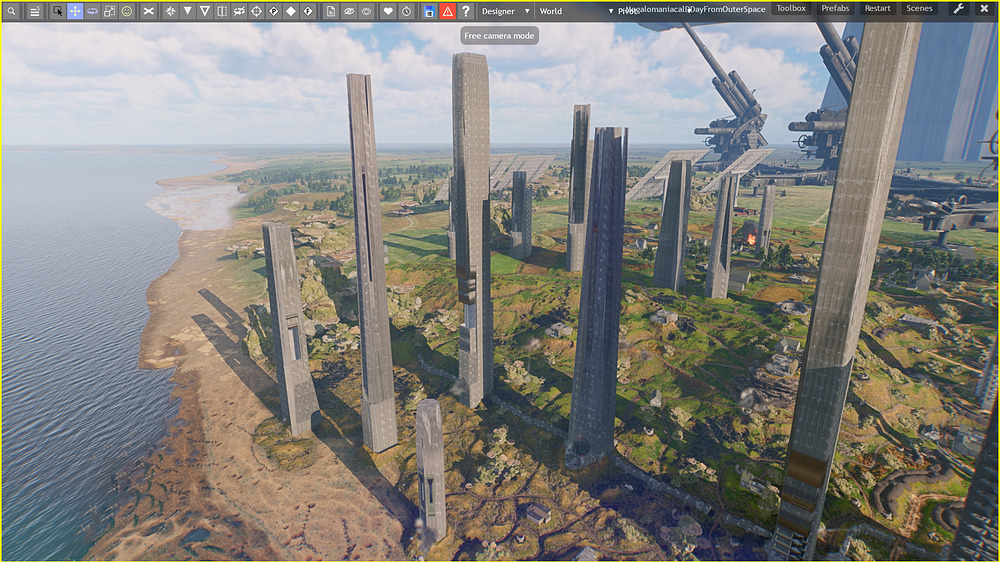The height and width of the screenshot is (562, 1000).
Task: Open help via question mark icon
Action: [465, 11]
